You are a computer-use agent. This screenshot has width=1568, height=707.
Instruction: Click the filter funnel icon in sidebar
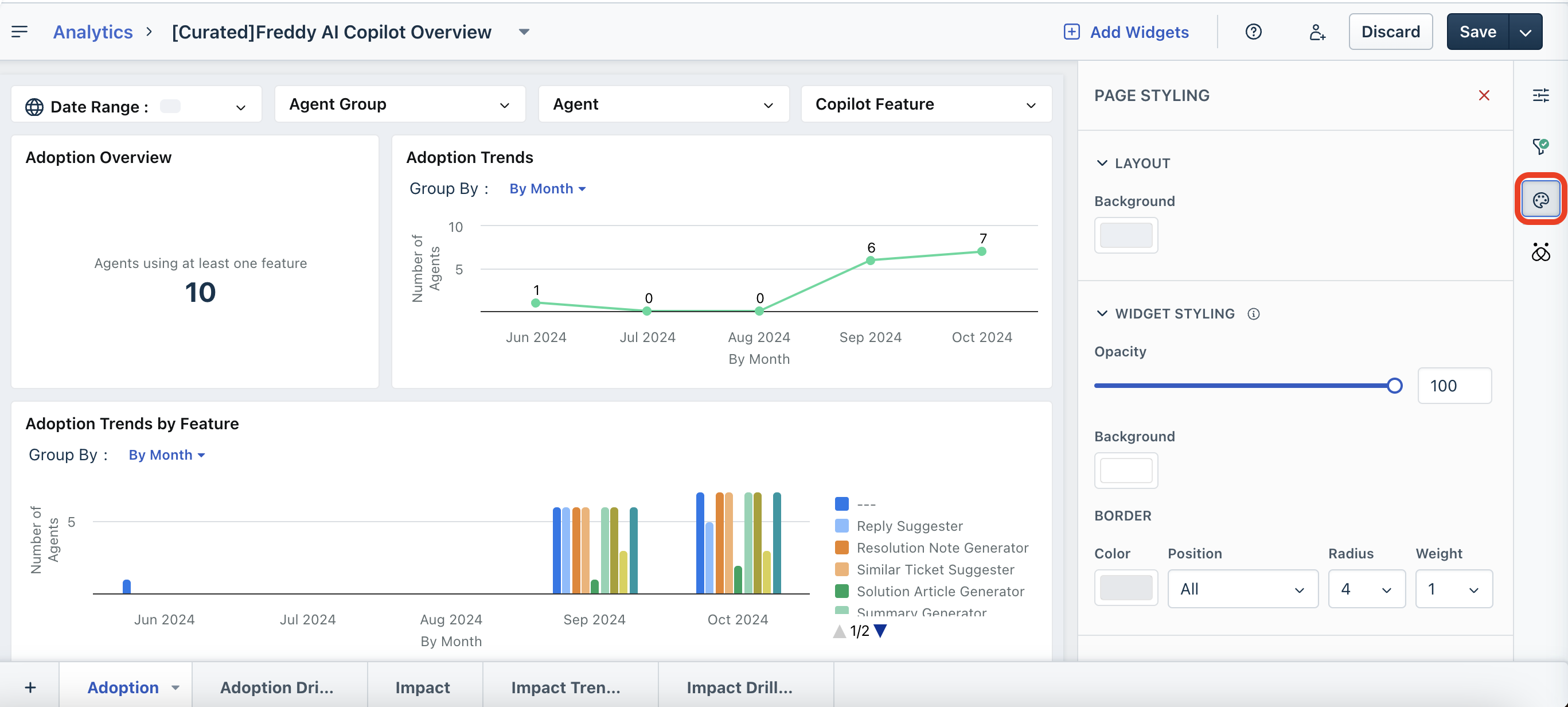[x=1540, y=146]
